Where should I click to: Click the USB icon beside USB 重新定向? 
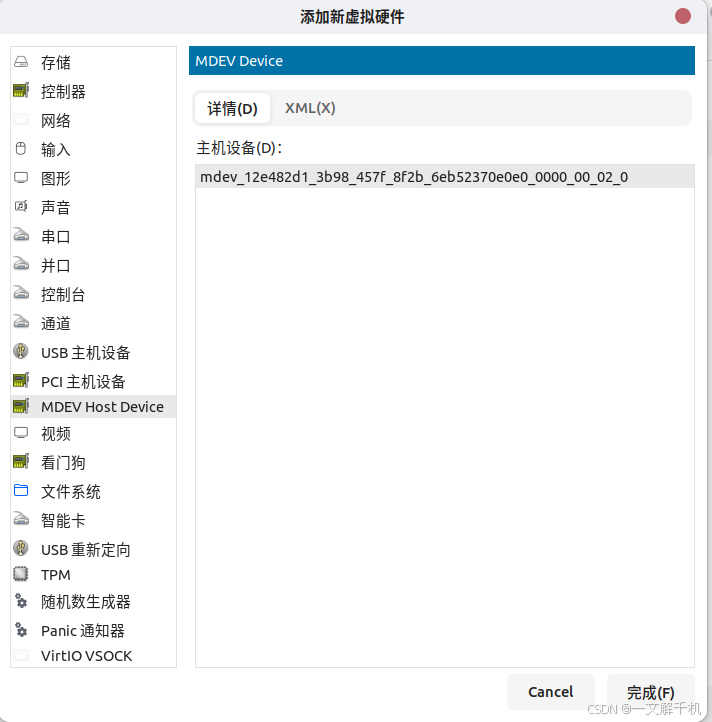click(x=21, y=548)
